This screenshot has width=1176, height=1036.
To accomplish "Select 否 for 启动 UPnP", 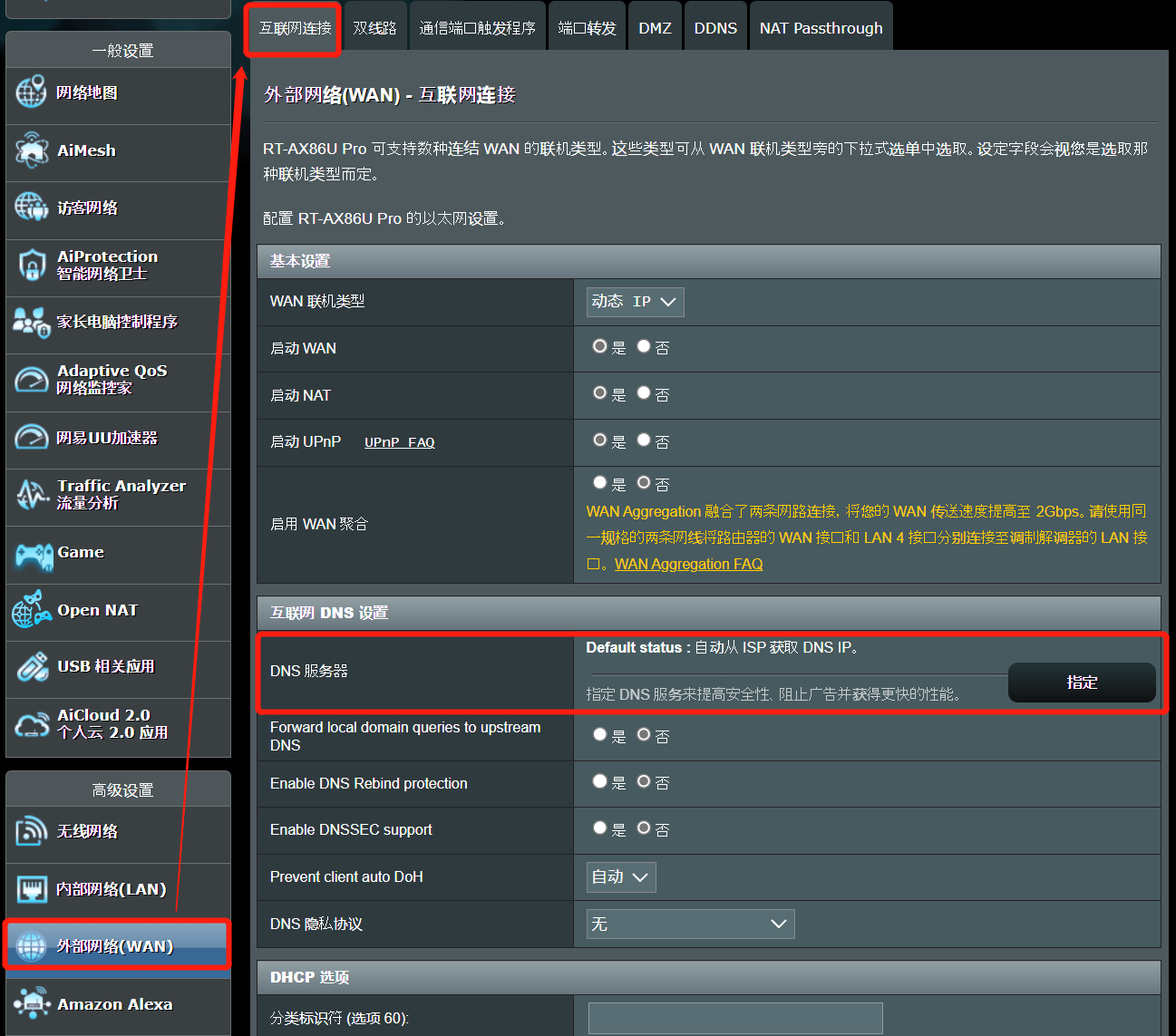I will coord(644,440).
